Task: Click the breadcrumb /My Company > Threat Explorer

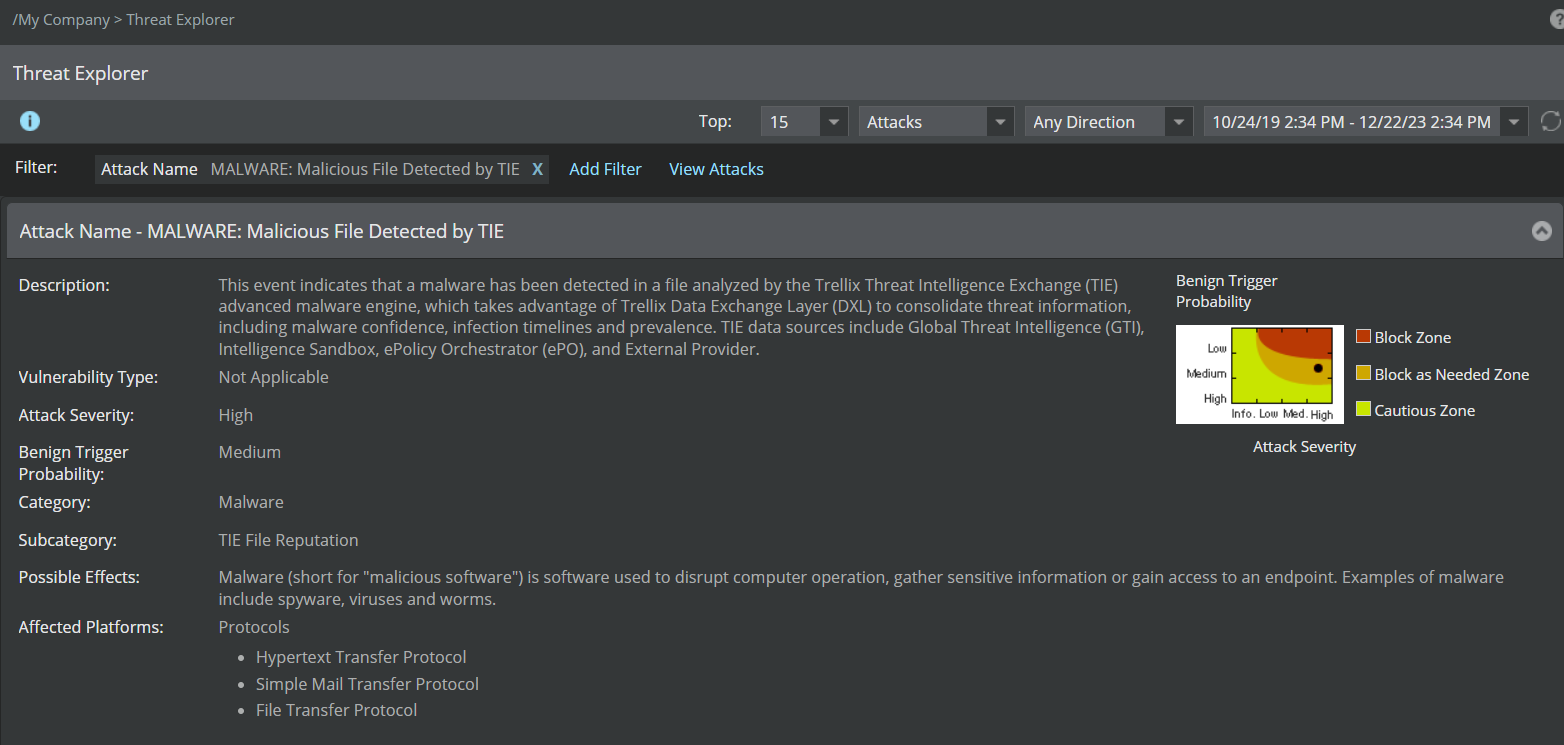Action: (124, 20)
